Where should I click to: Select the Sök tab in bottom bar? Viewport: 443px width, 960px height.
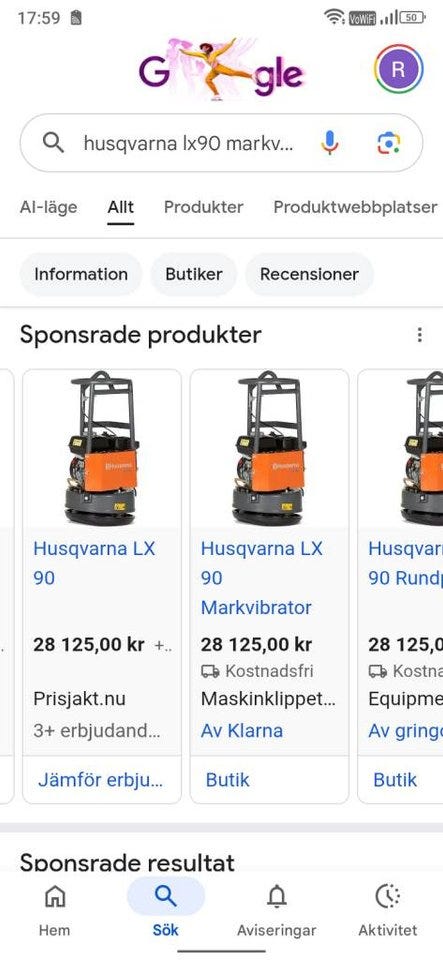tap(165, 910)
